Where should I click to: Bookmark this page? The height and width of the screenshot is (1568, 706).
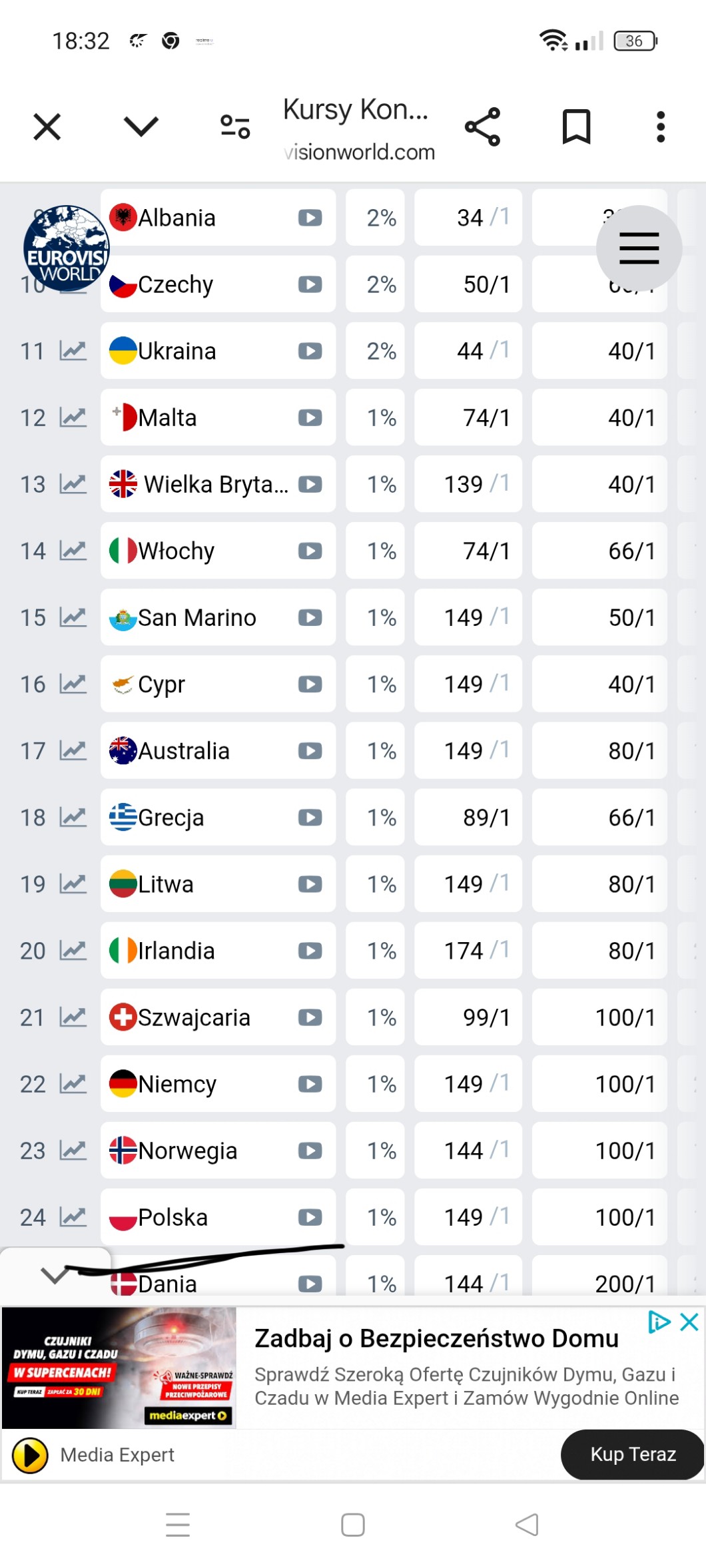click(x=576, y=127)
